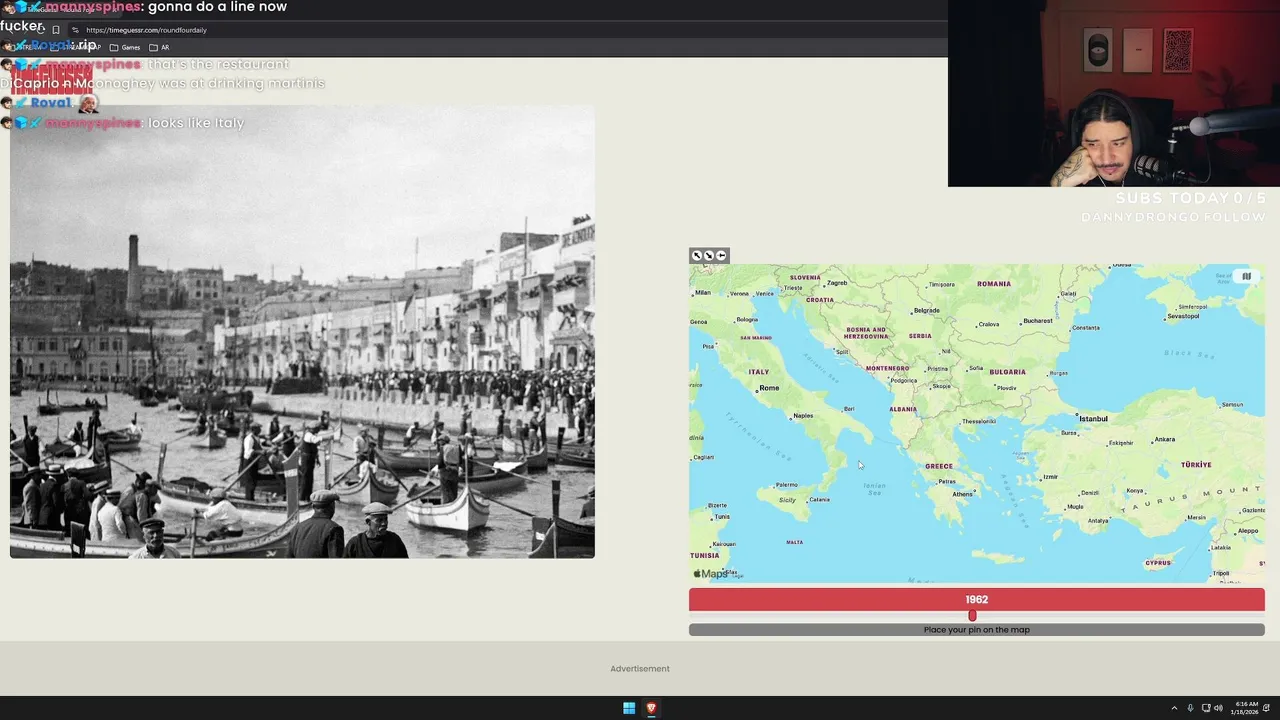Click Izmir on the map
This screenshot has width=1280, height=720.
(x=1049, y=477)
